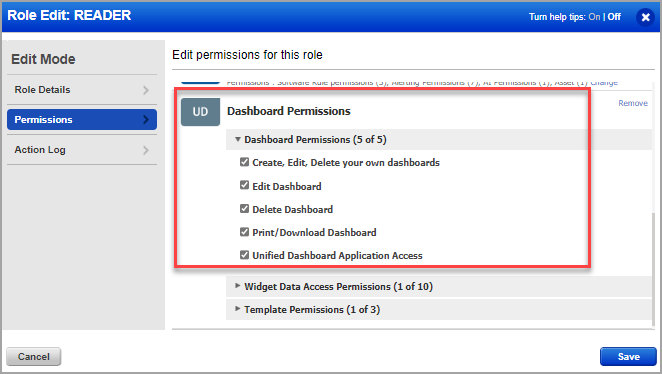Close the Role Edit dialog
Viewport: 662px width, 374px height.
click(645, 17)
